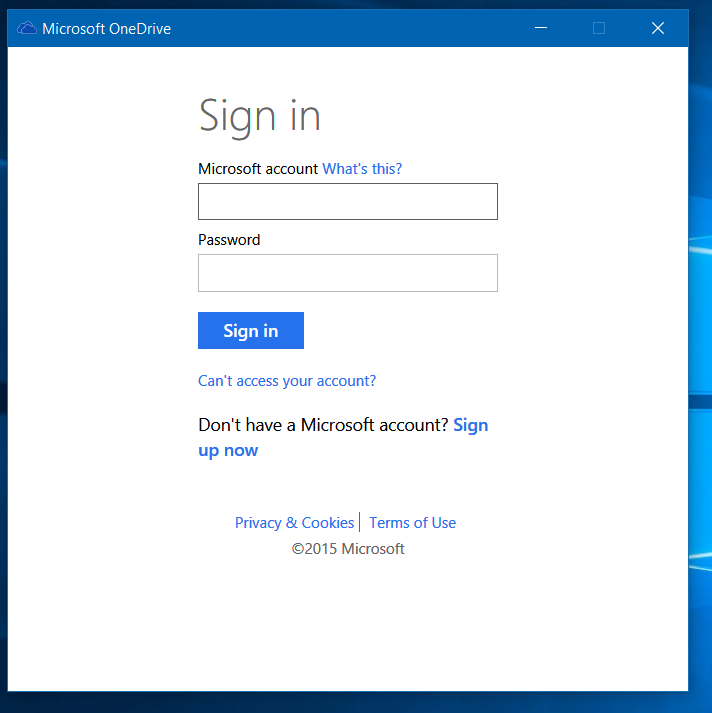Click the "Password" field label
The width and height of the screenshot is (712, 713).
[229, 240]
